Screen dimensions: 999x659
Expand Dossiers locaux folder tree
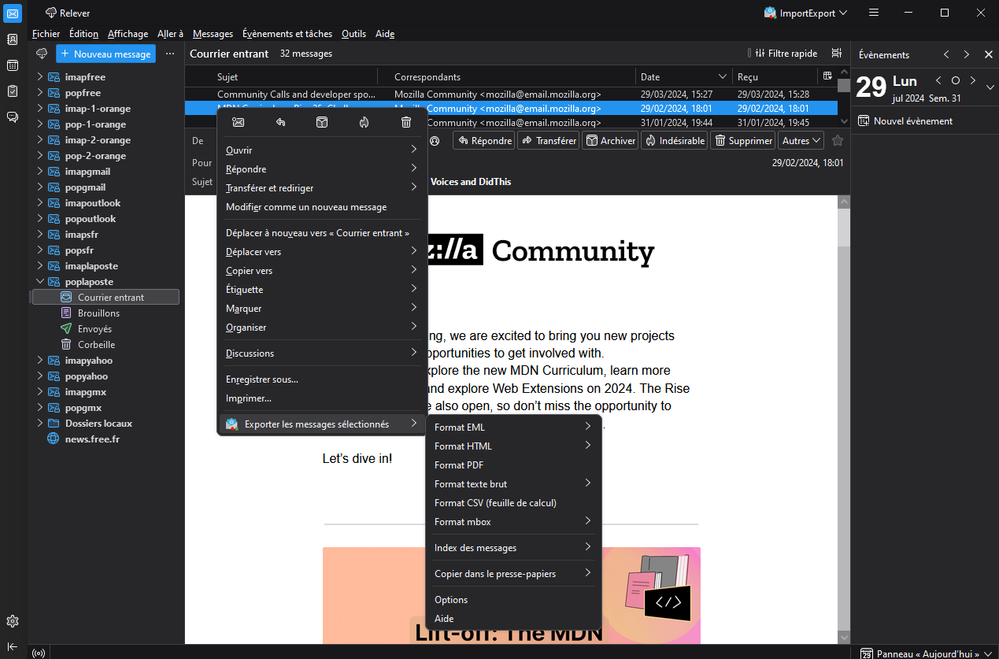pyautogui.click(x=40, y=423)
